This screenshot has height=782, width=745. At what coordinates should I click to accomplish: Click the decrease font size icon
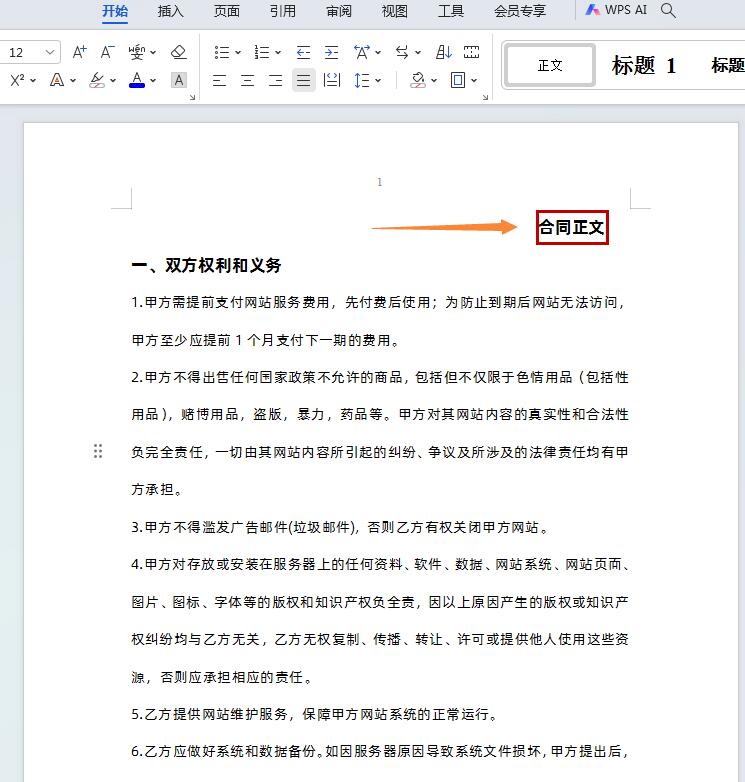click(x=107, y=52)
